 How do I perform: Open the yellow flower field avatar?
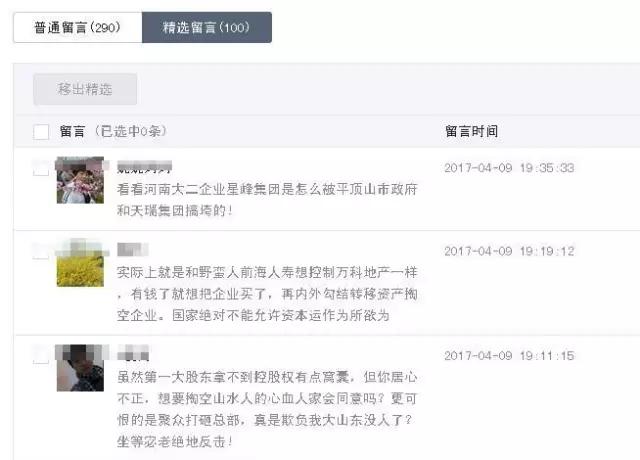click(x=80, y=262)
